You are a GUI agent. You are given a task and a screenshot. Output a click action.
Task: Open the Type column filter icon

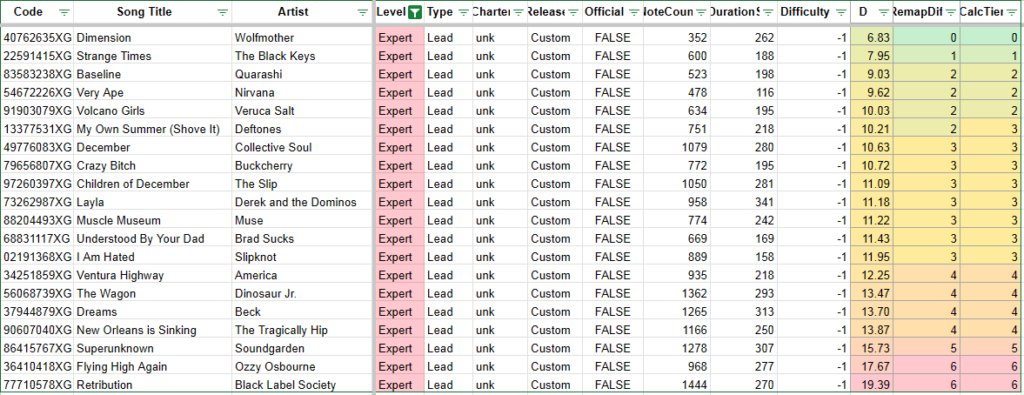pos(463,12)
